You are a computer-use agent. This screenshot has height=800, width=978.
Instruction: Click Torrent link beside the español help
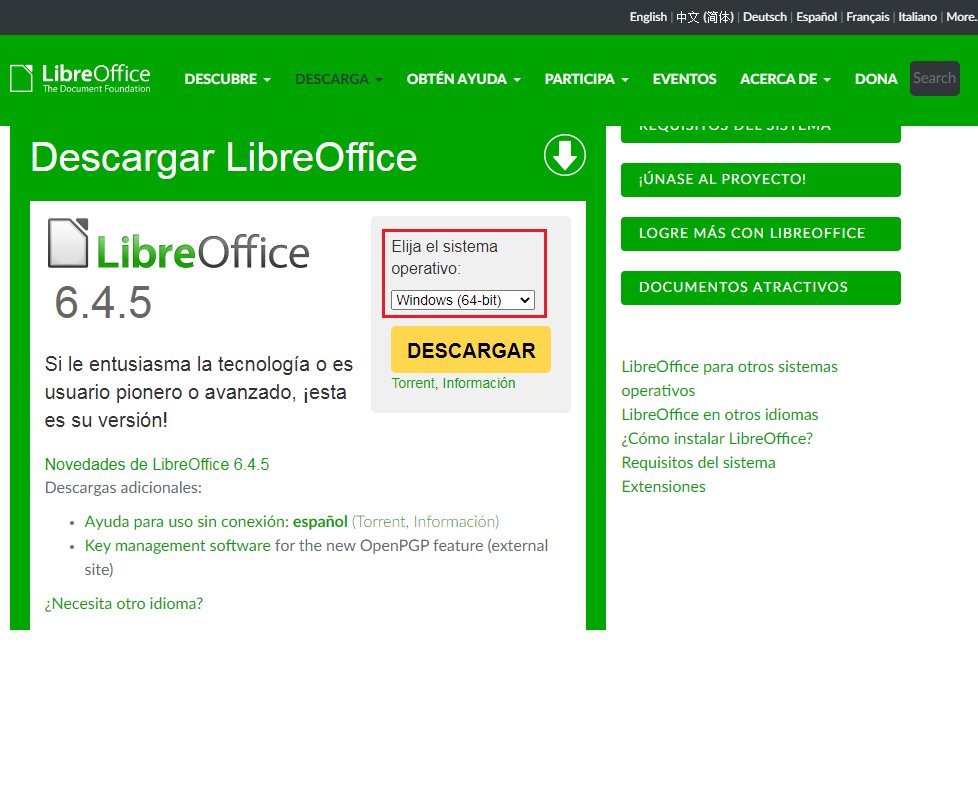click(380, 521)
